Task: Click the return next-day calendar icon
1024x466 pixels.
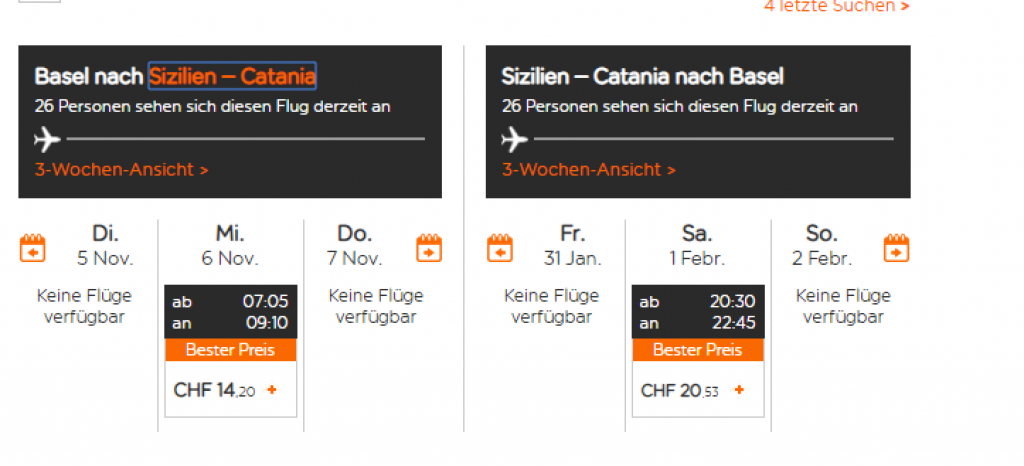Action: (x=896, y=247)
